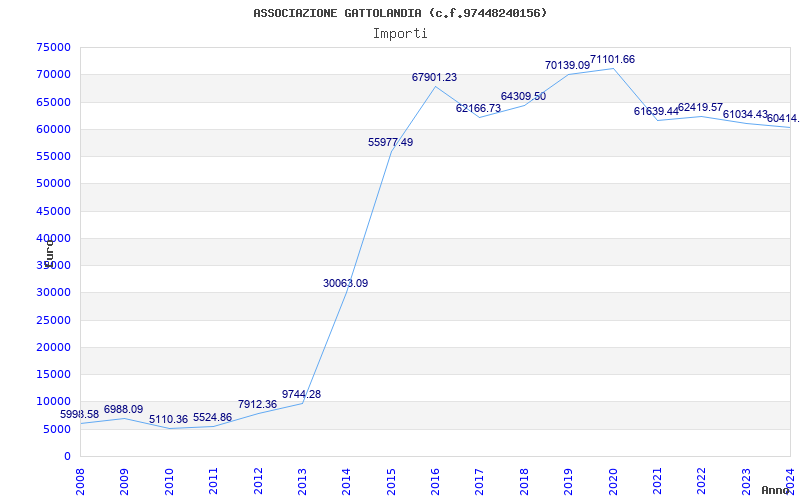
Task: Click x-axis year 2023
Action: (x=746, y=482)
